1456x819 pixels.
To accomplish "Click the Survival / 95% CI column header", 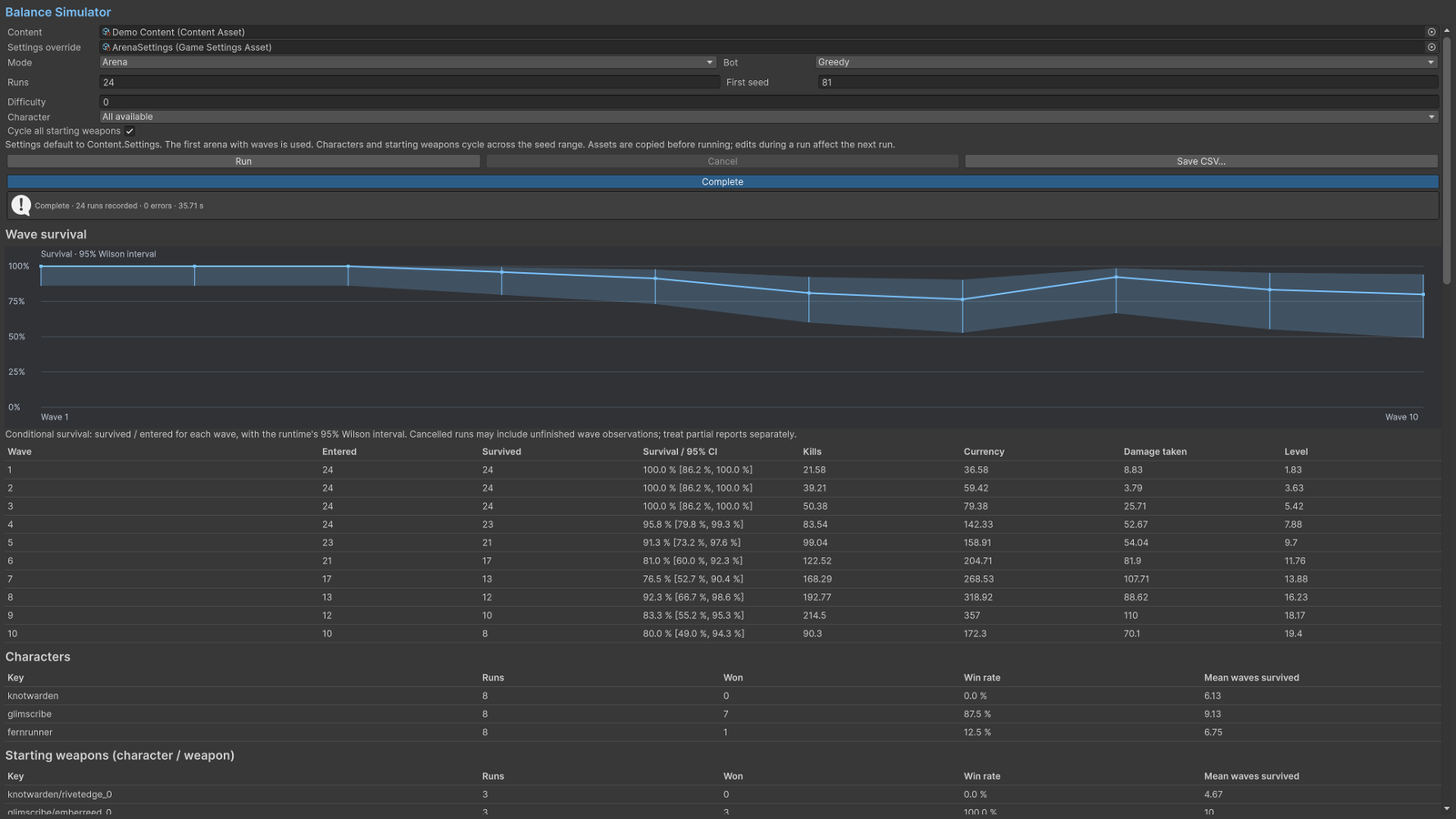I will point(680,451).
